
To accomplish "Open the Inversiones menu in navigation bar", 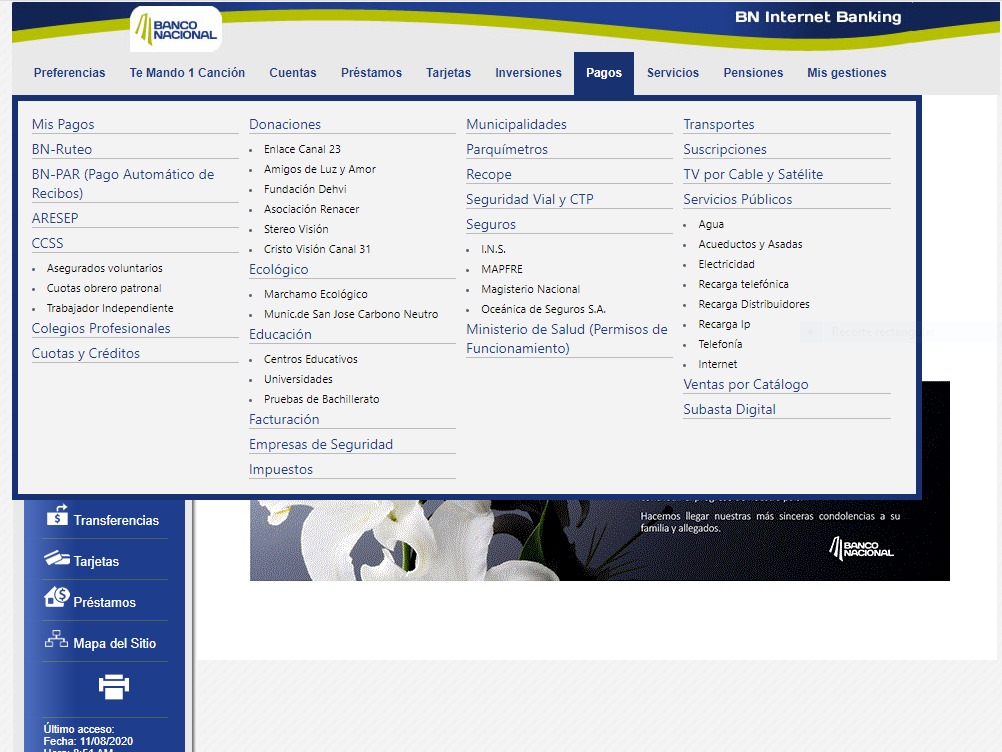I will tap(528, 73).
